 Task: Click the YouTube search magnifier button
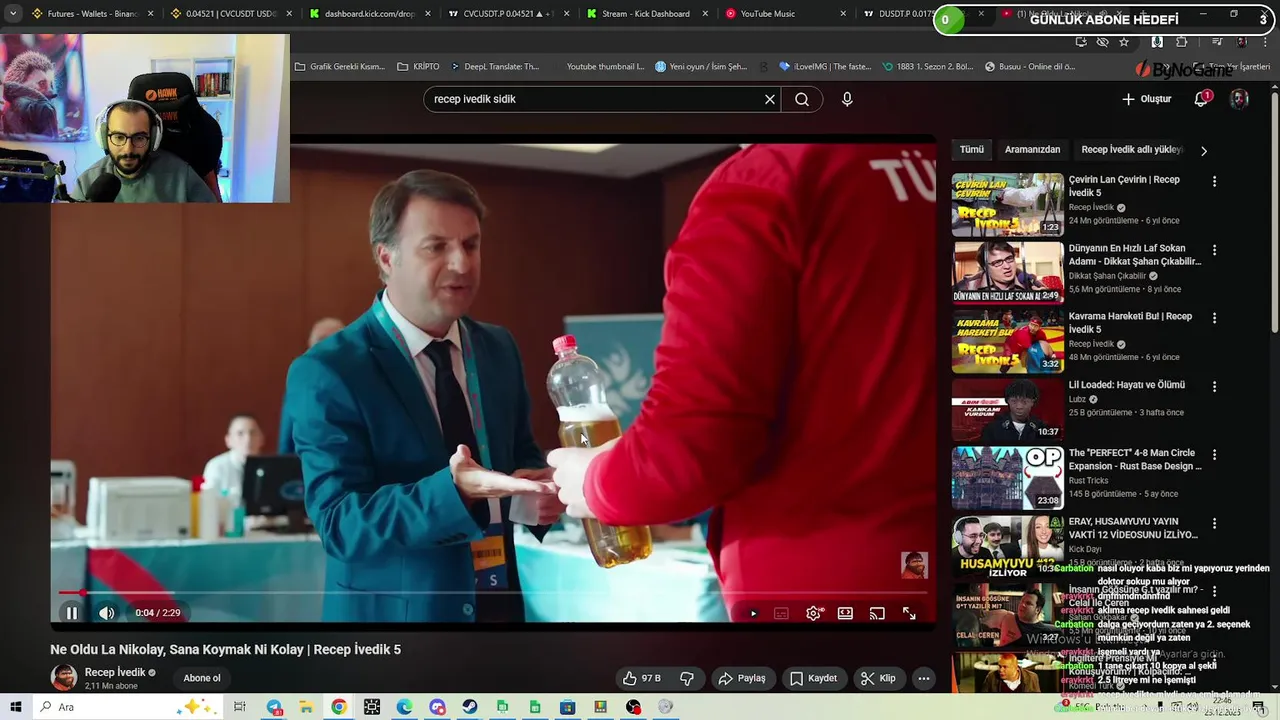(x=802, y=99)
